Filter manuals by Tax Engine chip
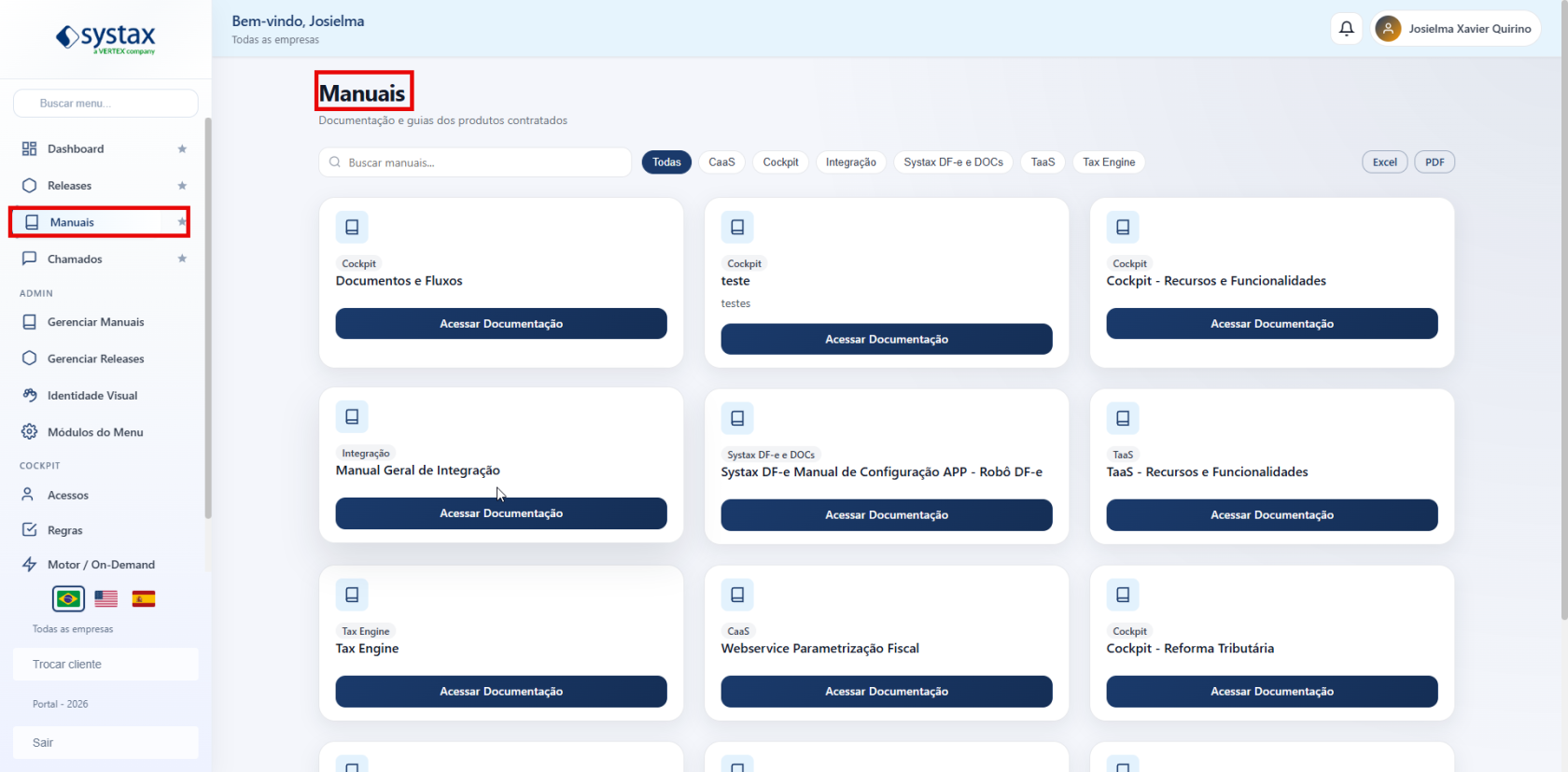Screen dimensions: 1568x772 [x=1109, y=162]
